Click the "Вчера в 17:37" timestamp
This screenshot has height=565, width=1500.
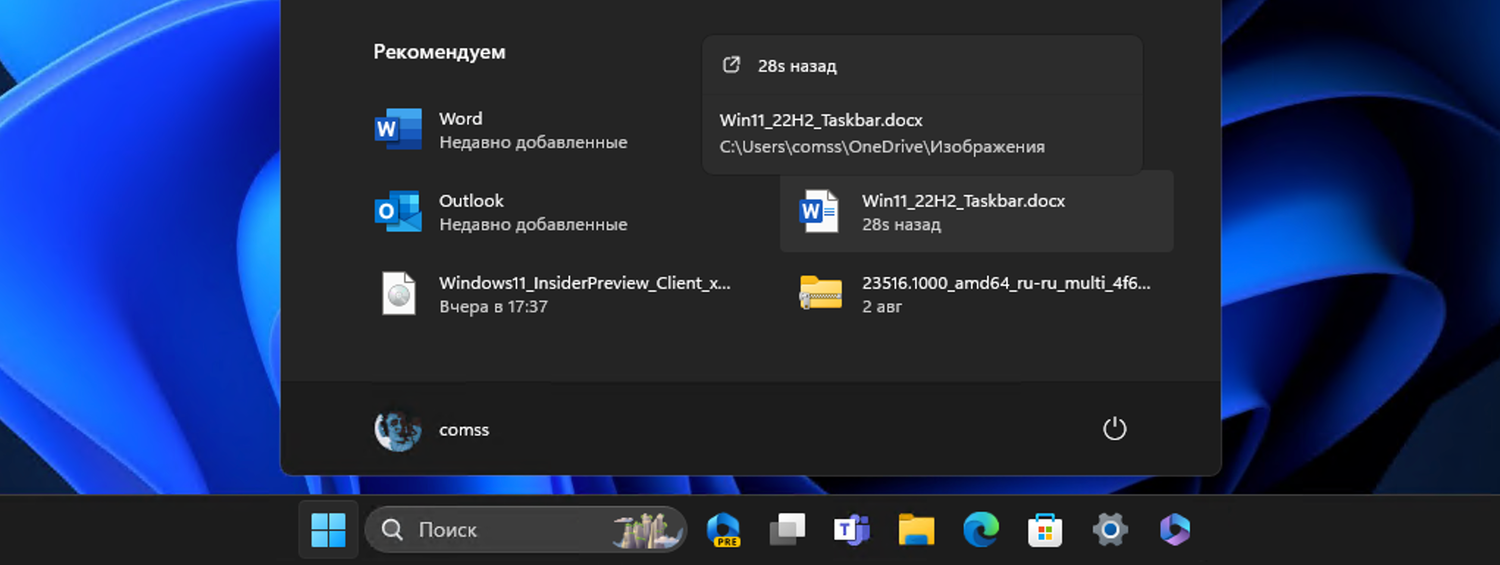[493, 306]
